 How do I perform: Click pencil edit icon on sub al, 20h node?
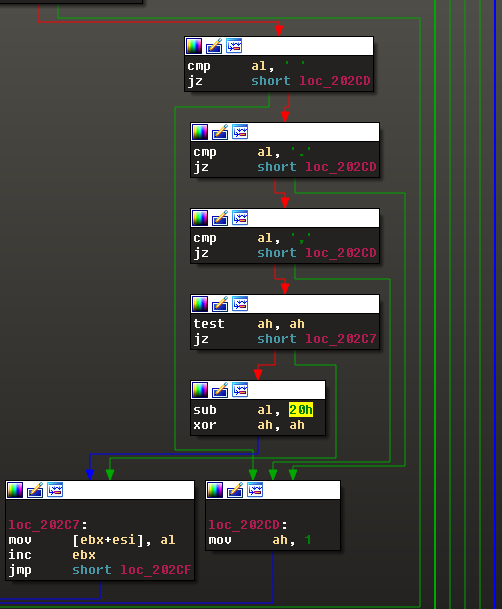coord(220,390)
